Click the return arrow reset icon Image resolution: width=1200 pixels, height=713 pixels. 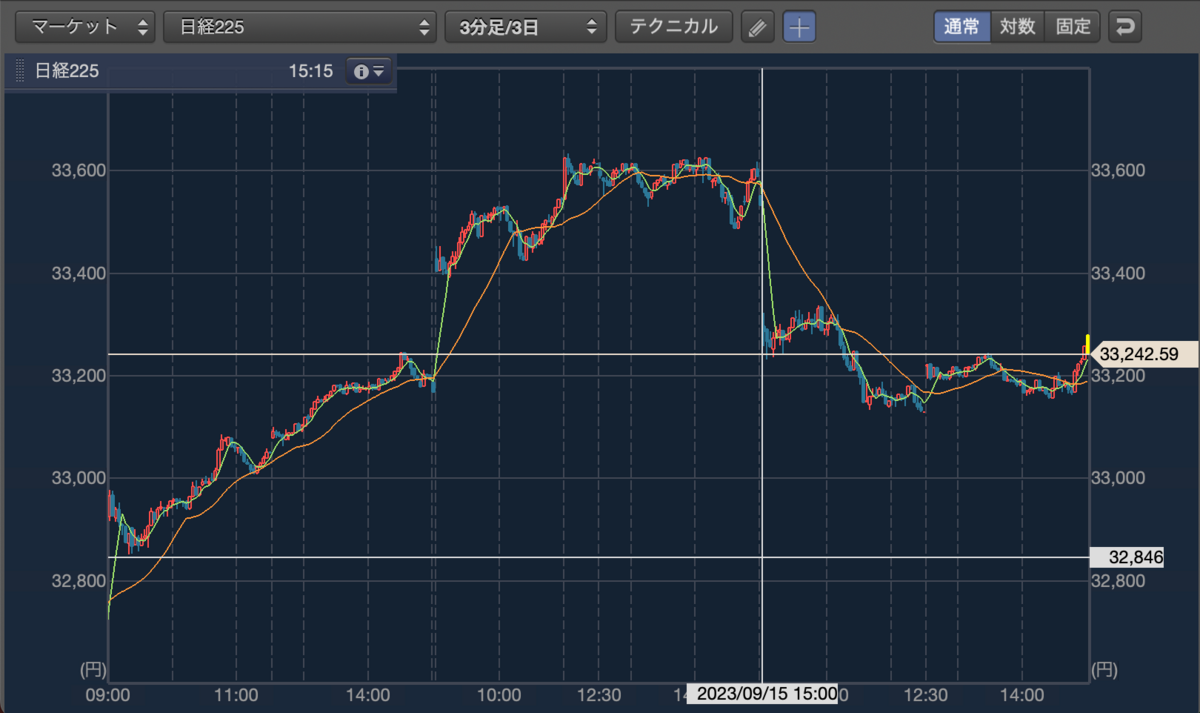(x=1126, y=27)
